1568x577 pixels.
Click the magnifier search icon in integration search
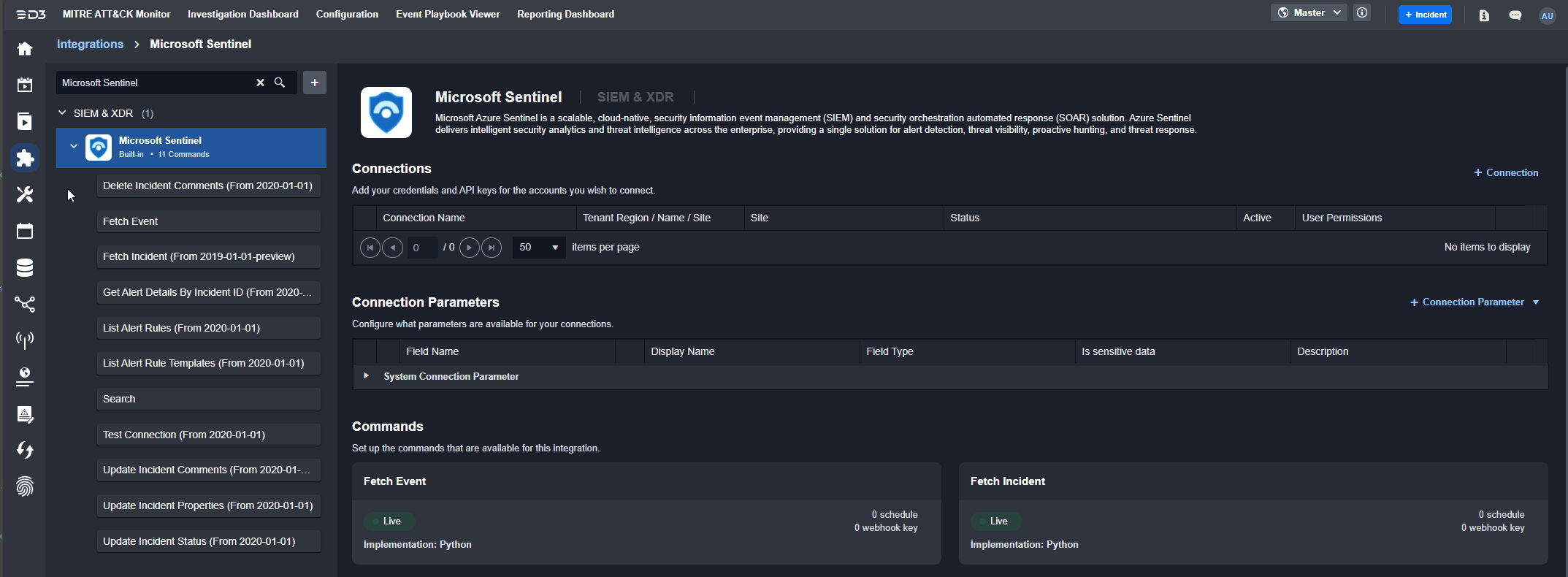tap(280, 83)
